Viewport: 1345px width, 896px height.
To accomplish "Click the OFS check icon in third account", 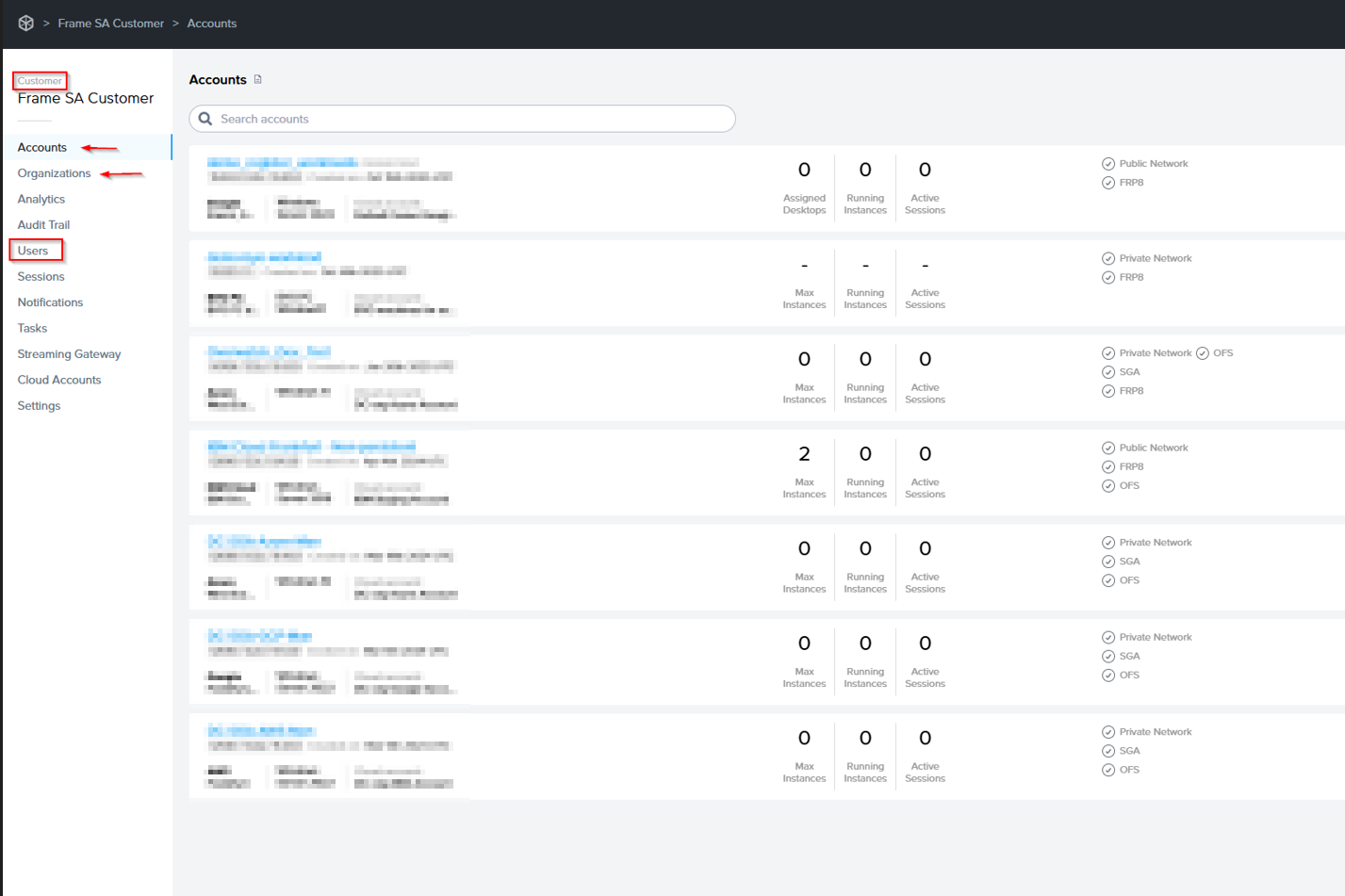I will point(1203,353).
